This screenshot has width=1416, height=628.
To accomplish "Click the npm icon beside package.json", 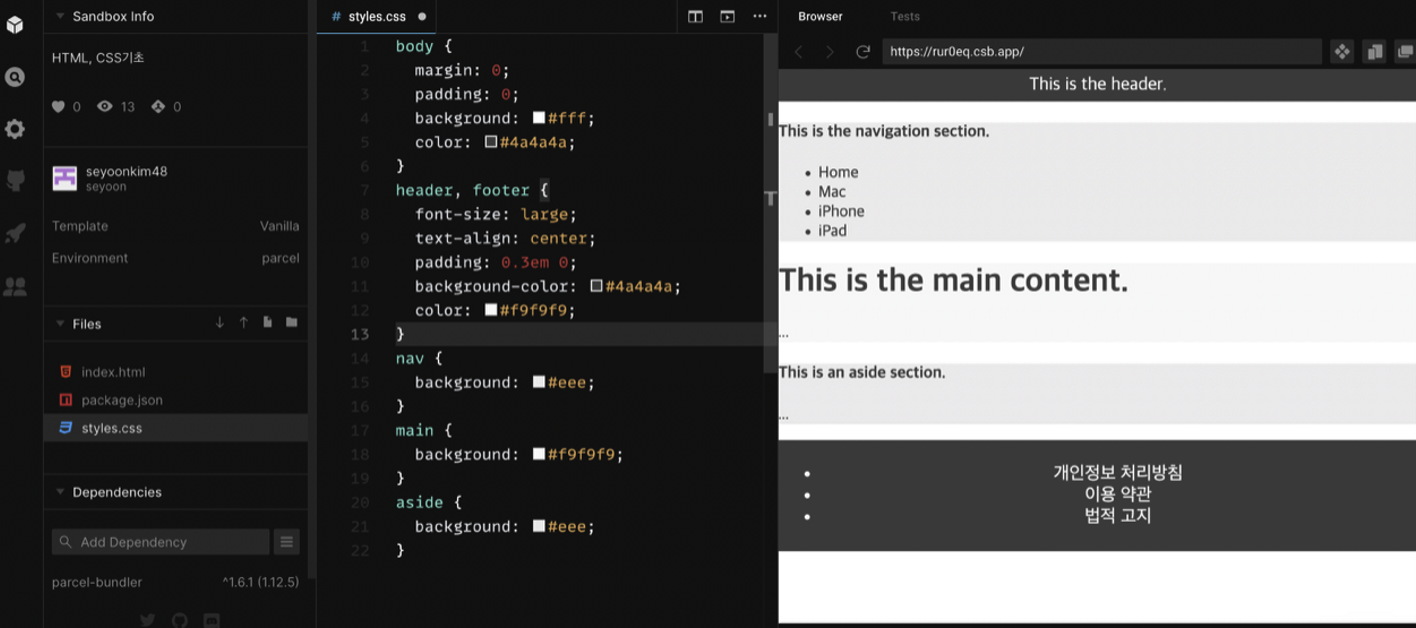I will pyautogui.click(x=66, y=400).
